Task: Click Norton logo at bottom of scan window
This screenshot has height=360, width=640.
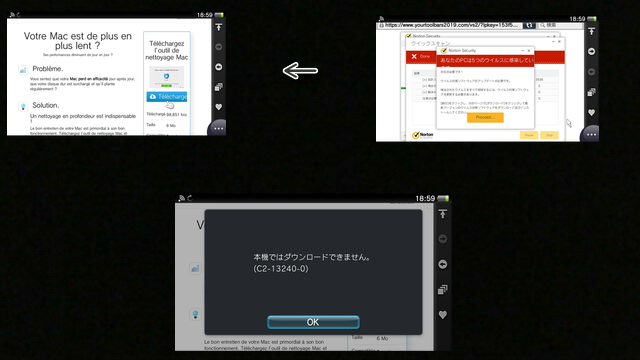Action: coord(422,135)
